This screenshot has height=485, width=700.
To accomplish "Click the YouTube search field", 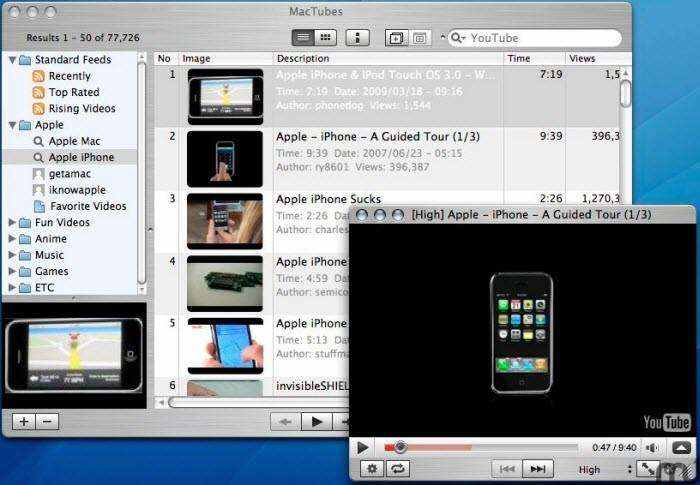I will point(535,38).
